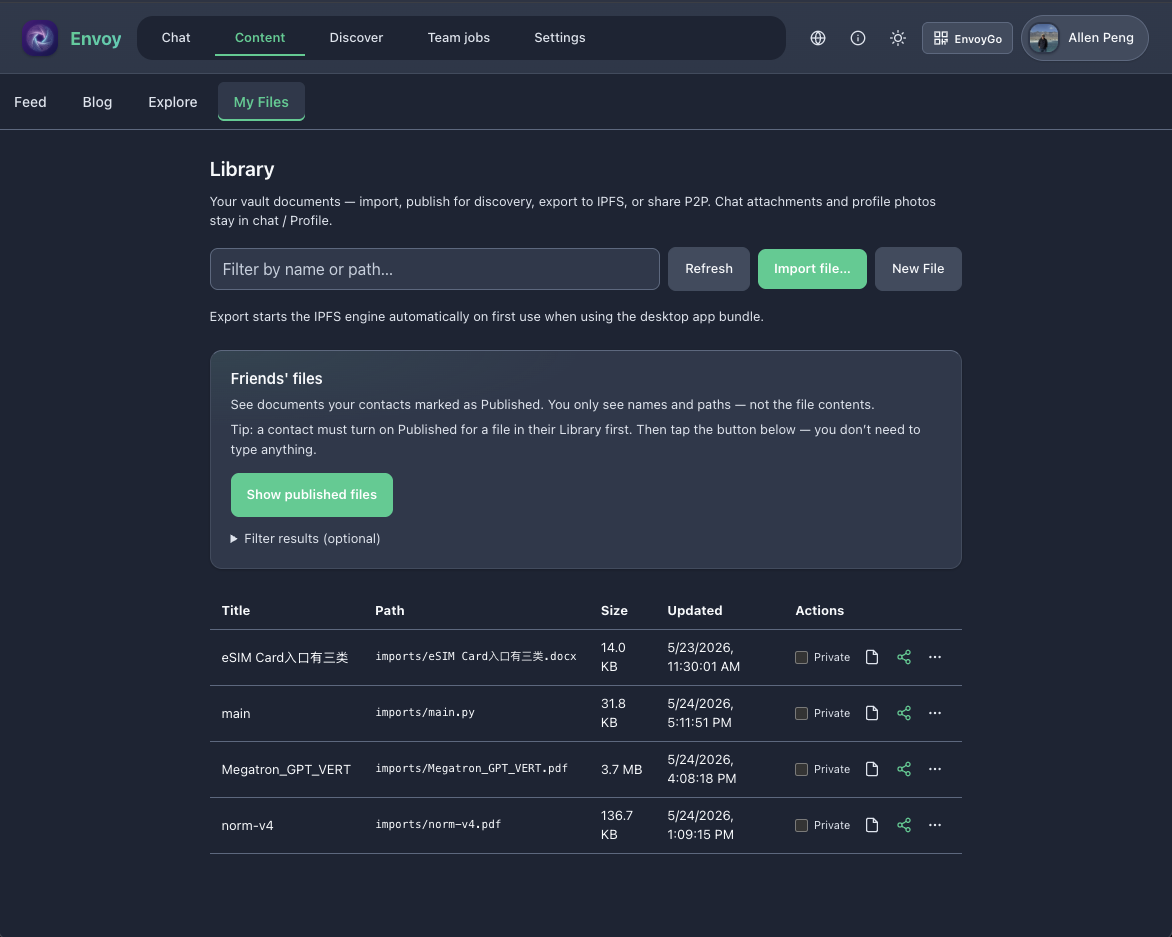
Task: Toggle light theme with sun icon
Action: click(x=898, y=38)
